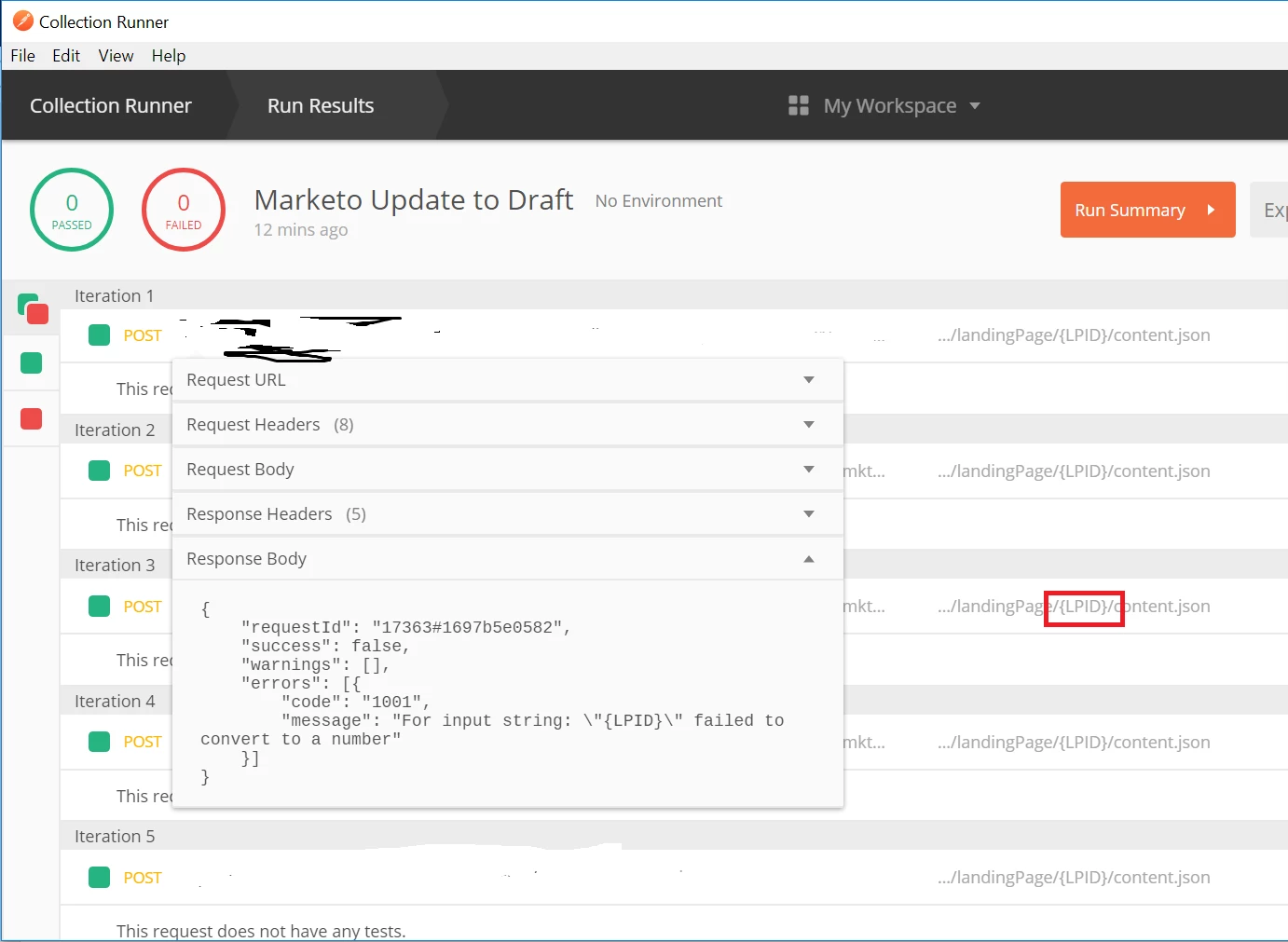Viewport: 1288px width, 942px height.
Task: Click the Marketo Update to Draft title
Action: click(414, 199)
